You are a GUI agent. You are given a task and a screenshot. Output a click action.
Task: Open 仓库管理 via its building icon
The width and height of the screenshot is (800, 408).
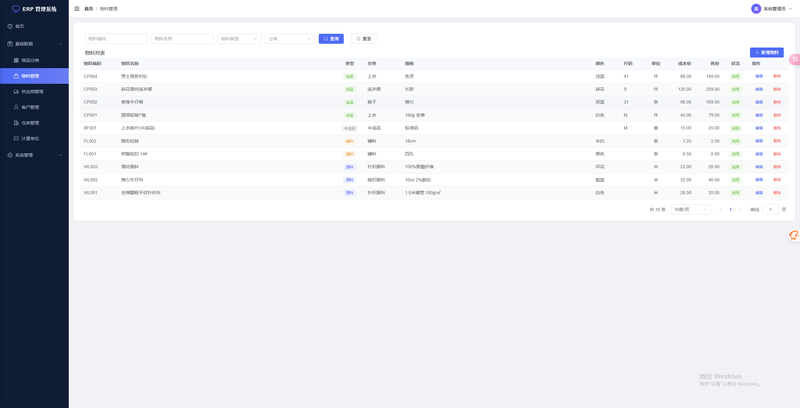point(16,123)
